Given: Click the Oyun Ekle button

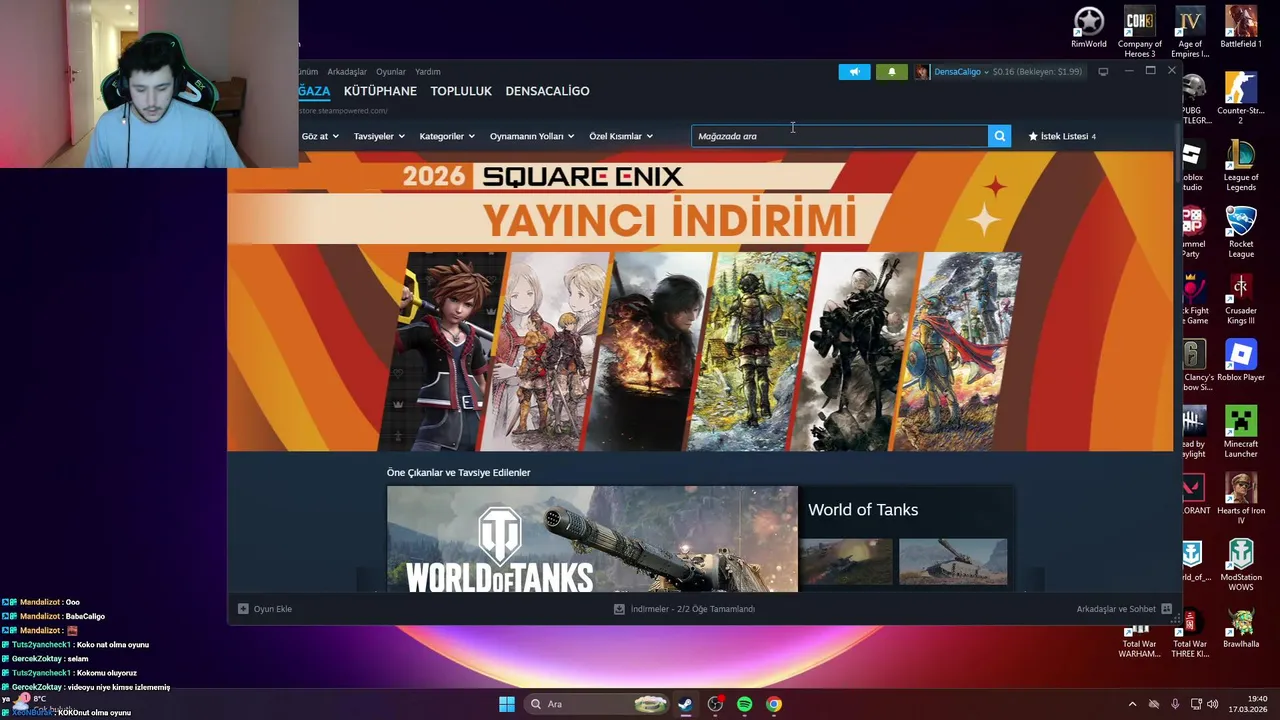Looking at the screenshot, I should 265,608.
